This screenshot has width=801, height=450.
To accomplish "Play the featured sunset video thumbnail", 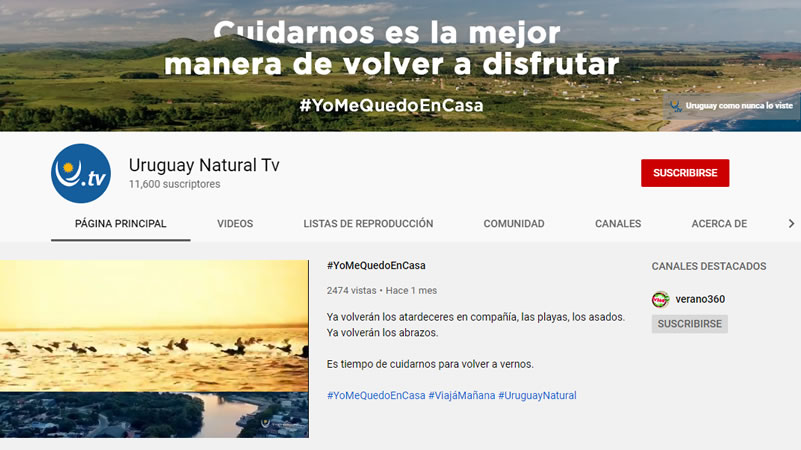I will (154, 349).
